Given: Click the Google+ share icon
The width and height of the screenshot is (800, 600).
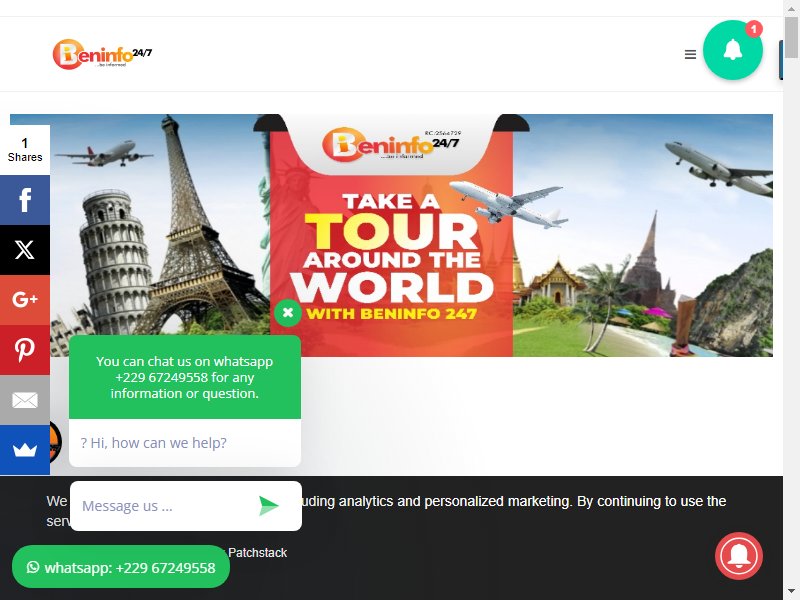Looking at the screenshot, I should coord(25,300).
